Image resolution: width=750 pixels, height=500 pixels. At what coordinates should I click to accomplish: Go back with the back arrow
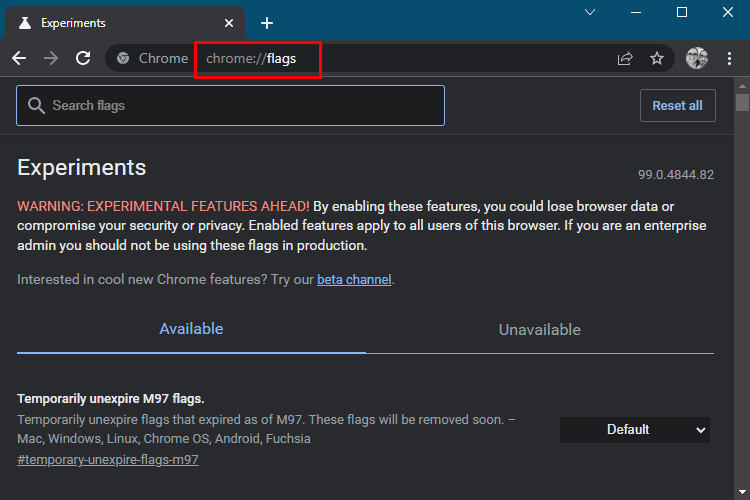point(19,58)
